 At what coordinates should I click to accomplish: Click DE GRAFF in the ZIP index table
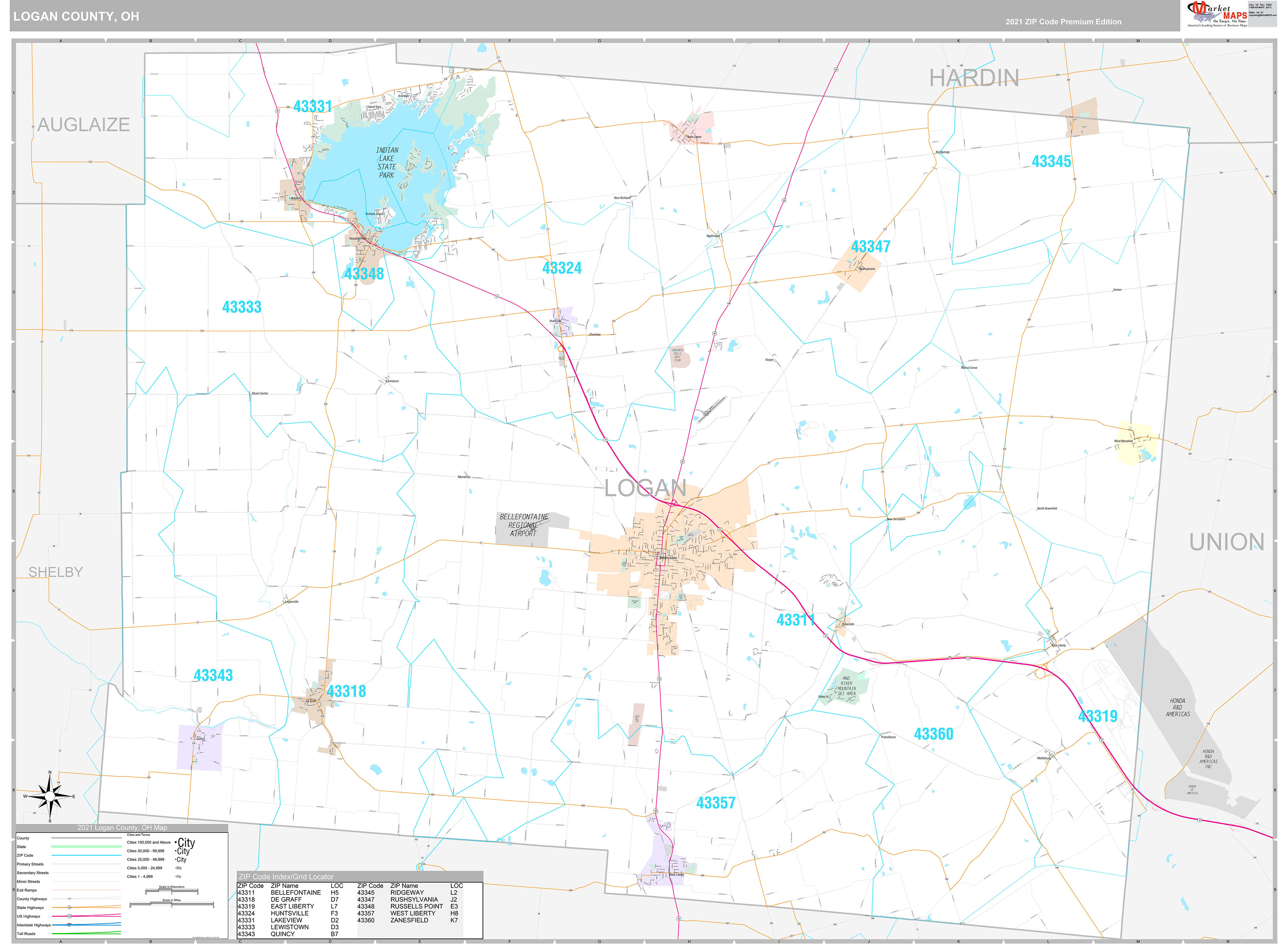click(x=286, y=899)
